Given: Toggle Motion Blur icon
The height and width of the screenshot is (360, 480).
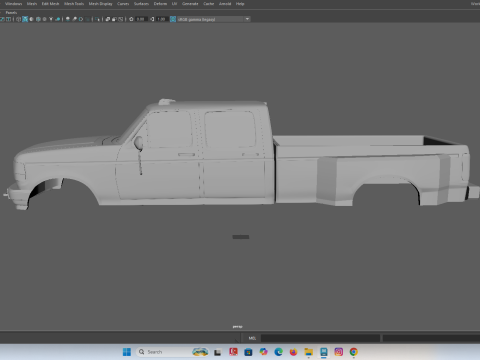Looking at the screenshot, I should click(x=75, y=19).
